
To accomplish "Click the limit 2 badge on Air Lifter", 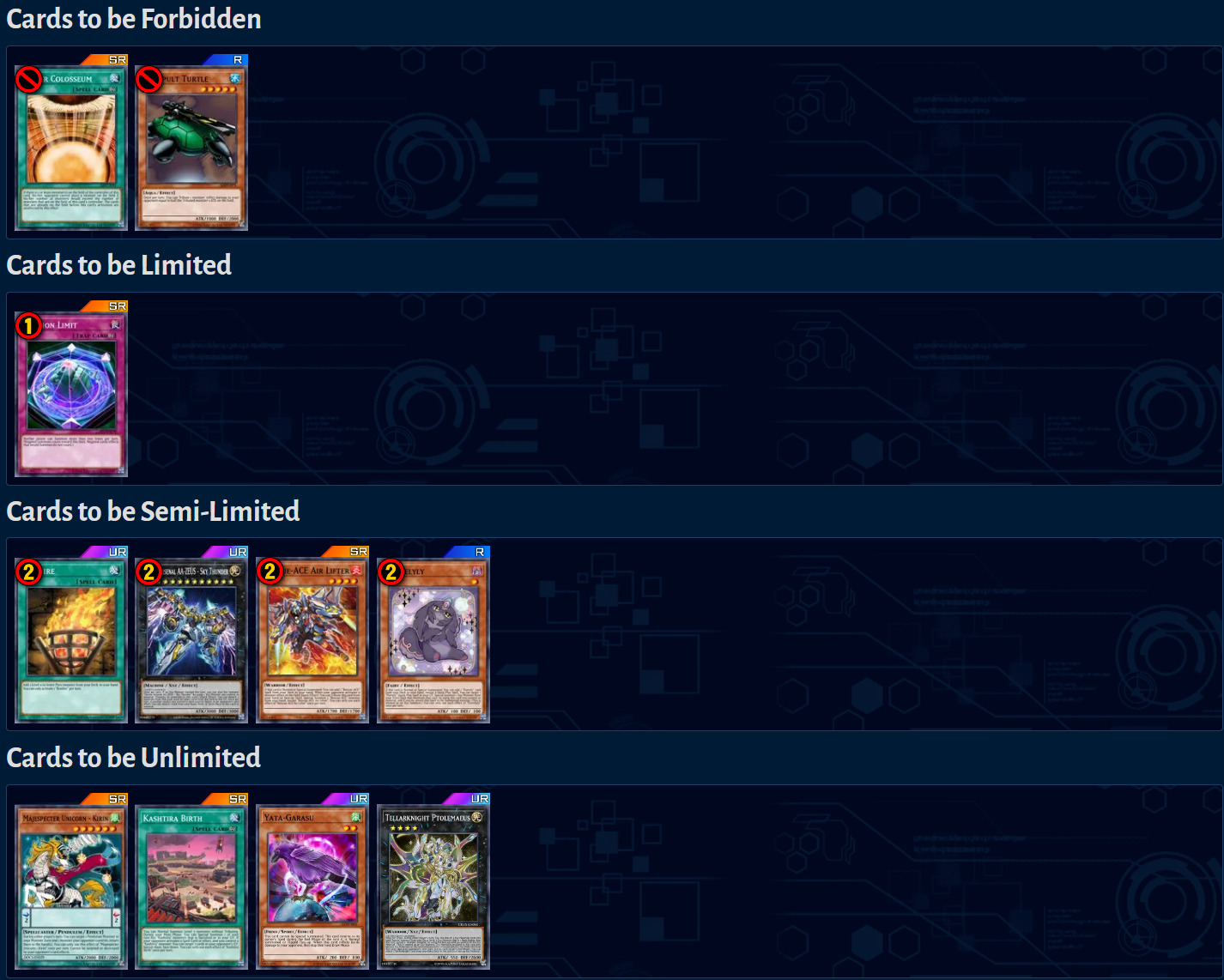I will tap(270, 572).
